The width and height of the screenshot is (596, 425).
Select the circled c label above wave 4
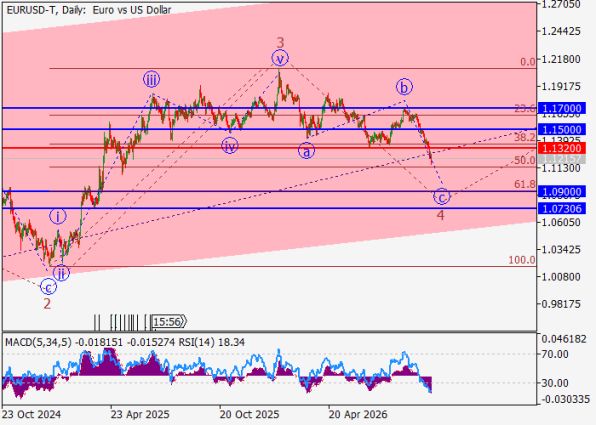point(442,197)
